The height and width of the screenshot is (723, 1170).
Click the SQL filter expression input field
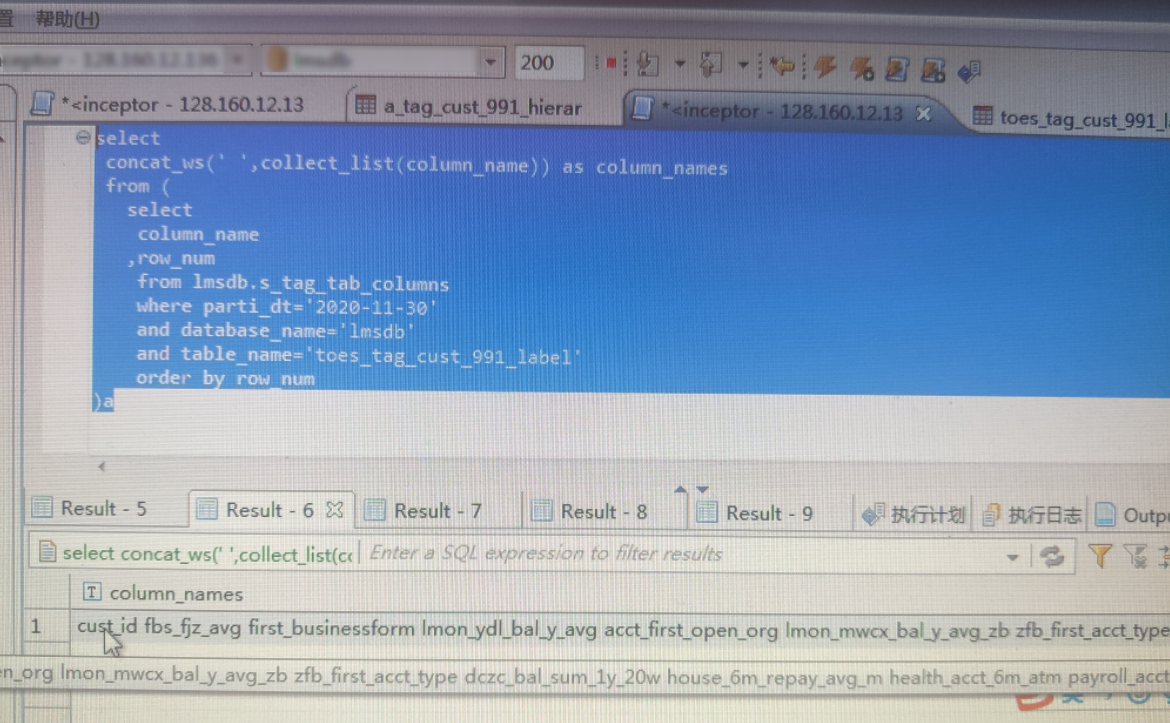point(680,554)
